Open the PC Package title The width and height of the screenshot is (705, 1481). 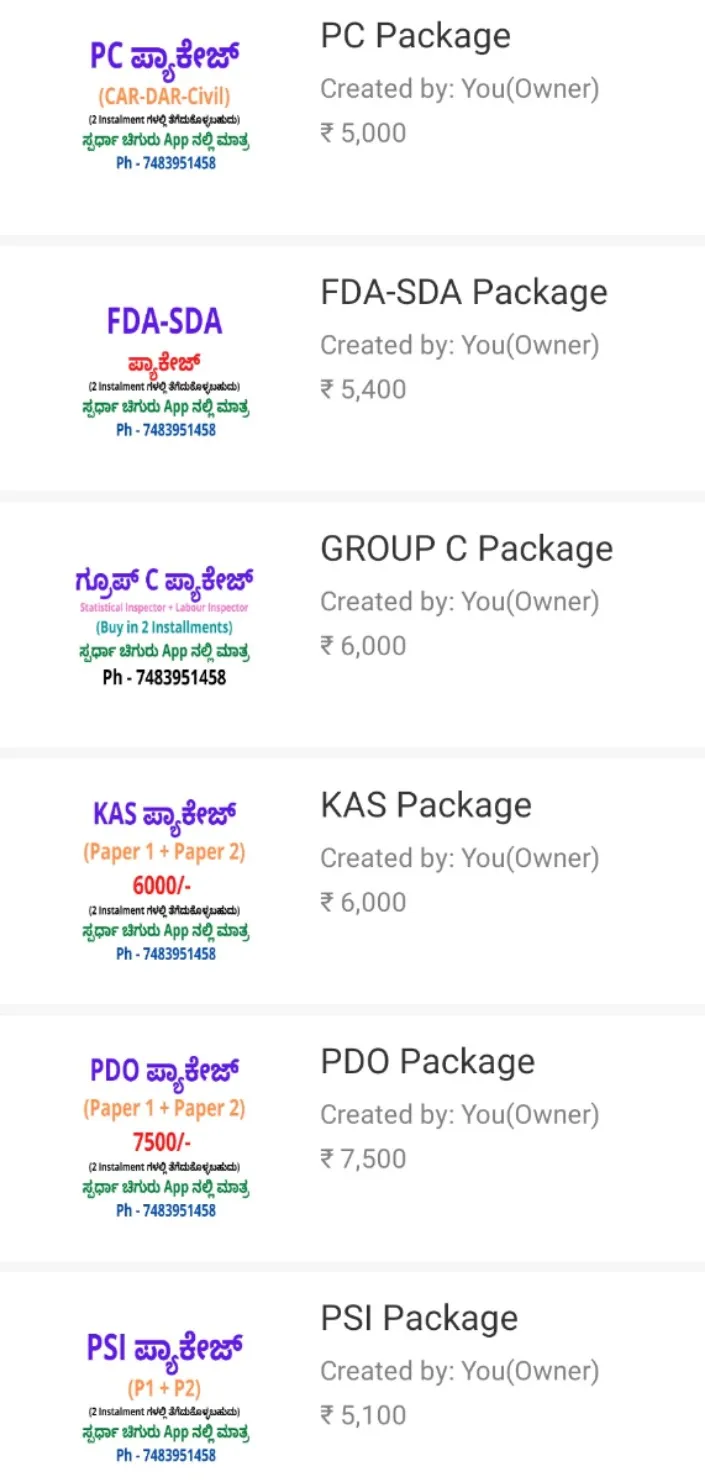tap(415, 36)
